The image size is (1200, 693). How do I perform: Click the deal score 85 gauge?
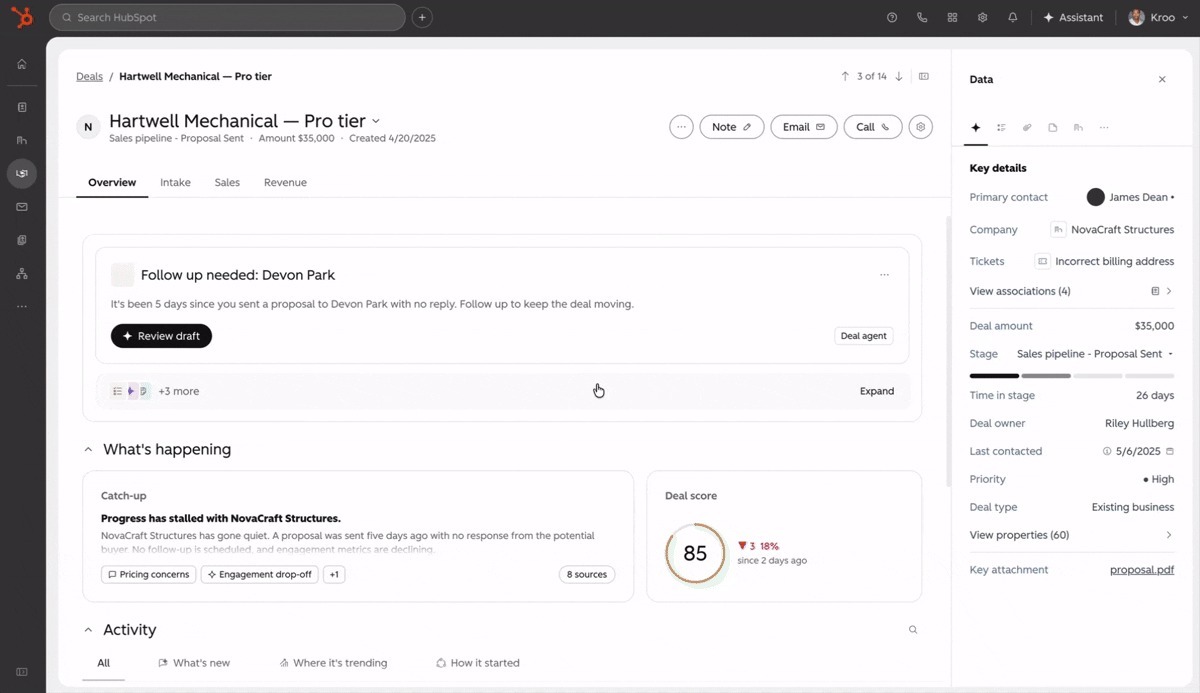coord(695,553)
